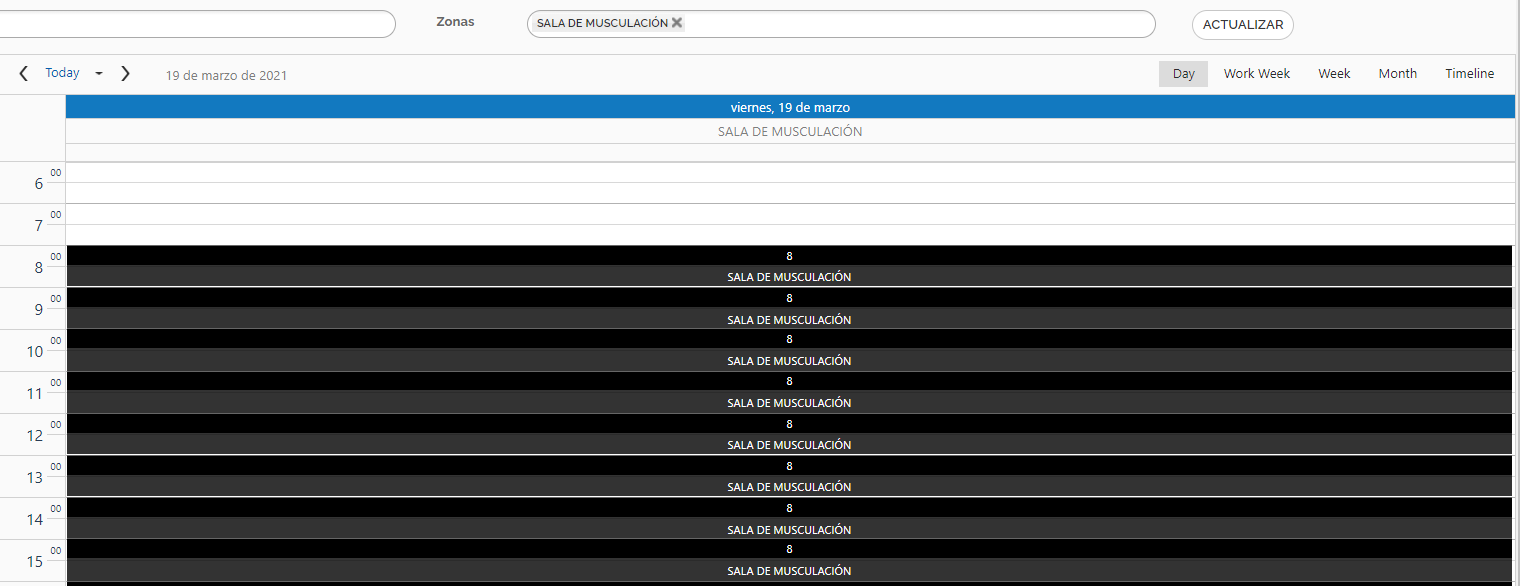Open the 15:00 SALA DE MUSCULACIÓN appointment
The height and width of the screenshot is (586, 1520).
click(790, 561)
